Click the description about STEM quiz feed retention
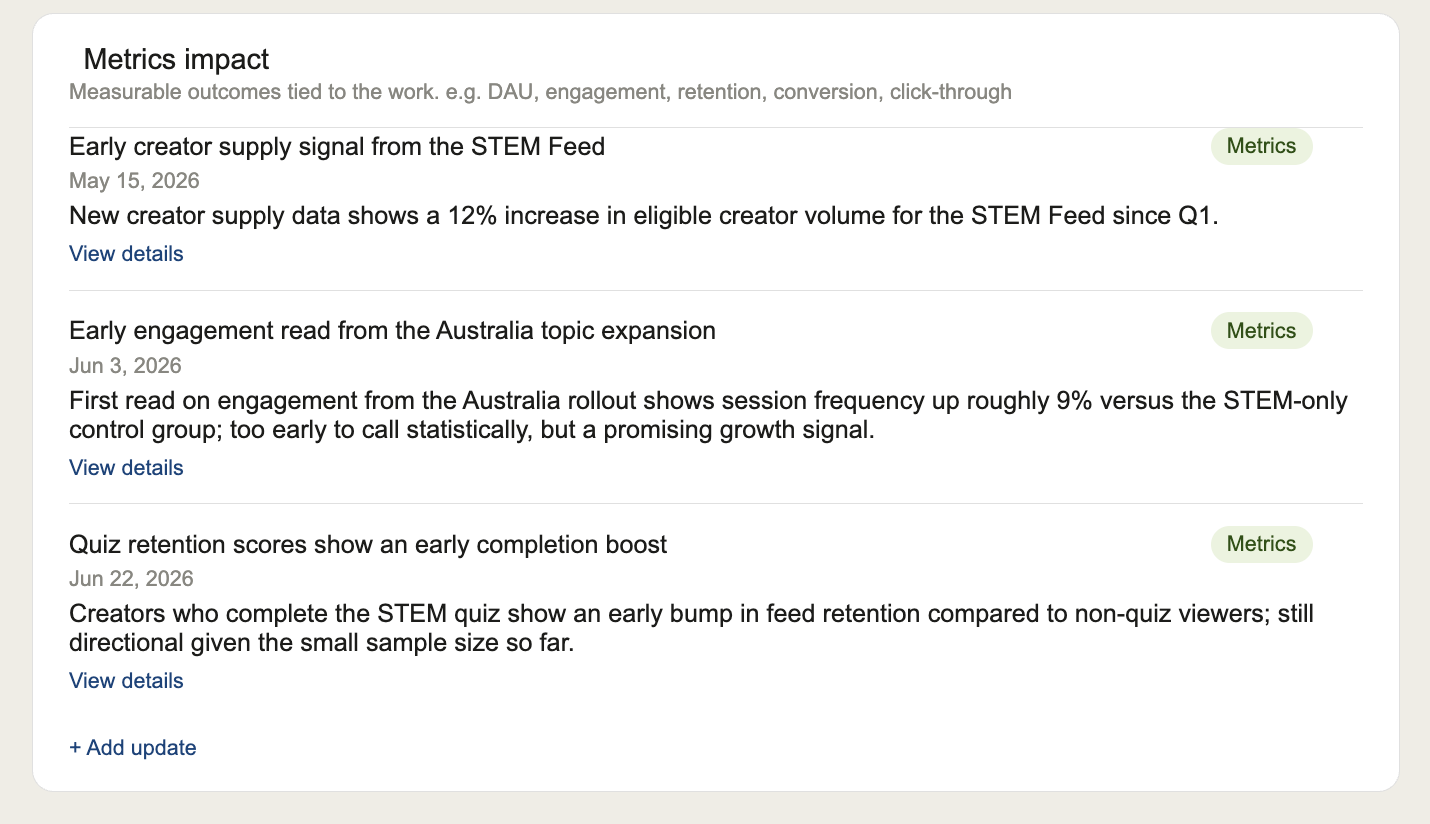The height and width of the screenshot is (824, 1430). [x=691, y=629]
